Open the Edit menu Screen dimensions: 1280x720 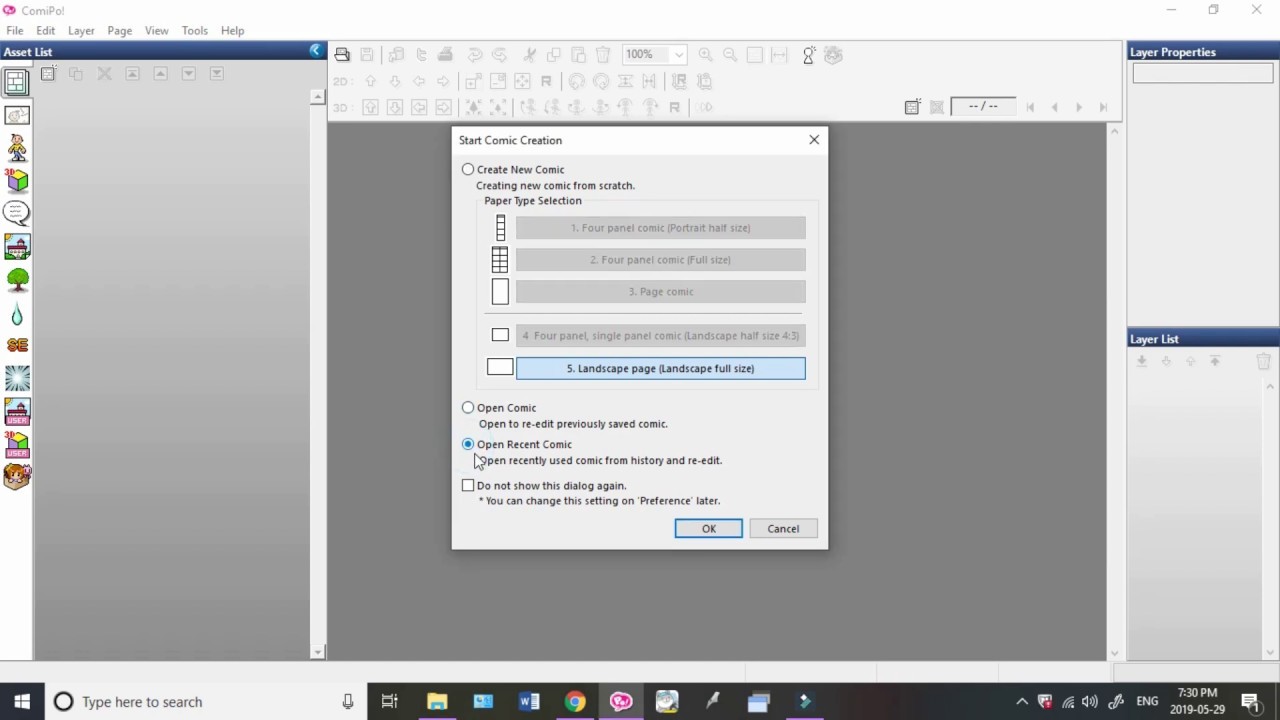(46, 30)
